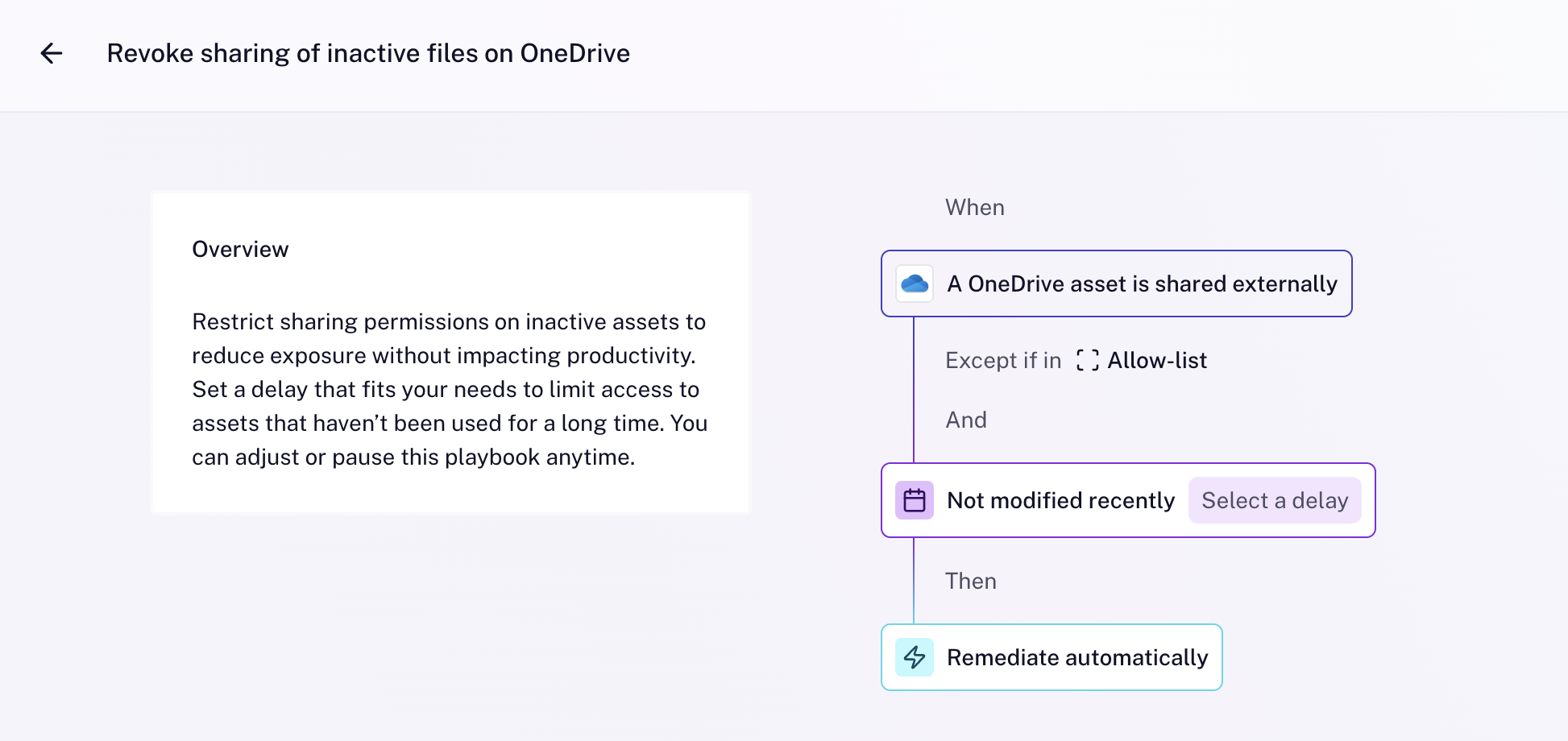The width and height of the screenshot is (1568, 741).
Task: Click the page title 'Revoke sharing of inactive files on OneDrive'
Action: (x=368, y=53)
